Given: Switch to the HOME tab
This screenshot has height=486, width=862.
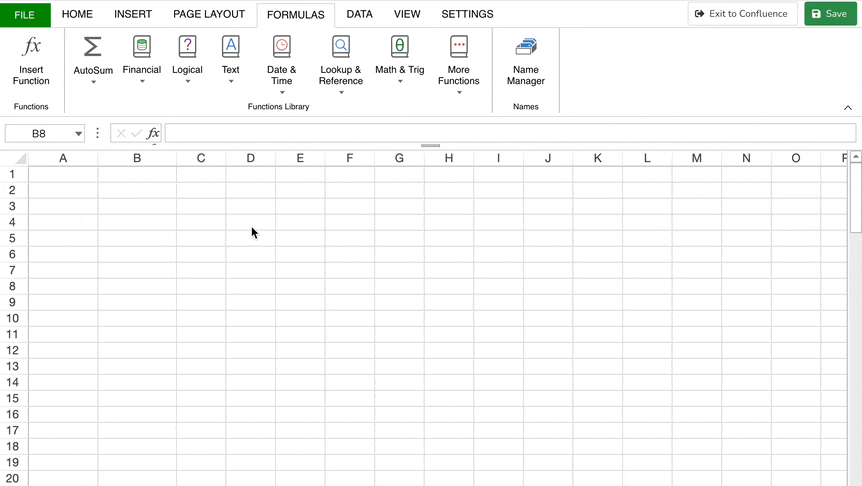Looking at the screenshot, I should click(x=77, y=14).
